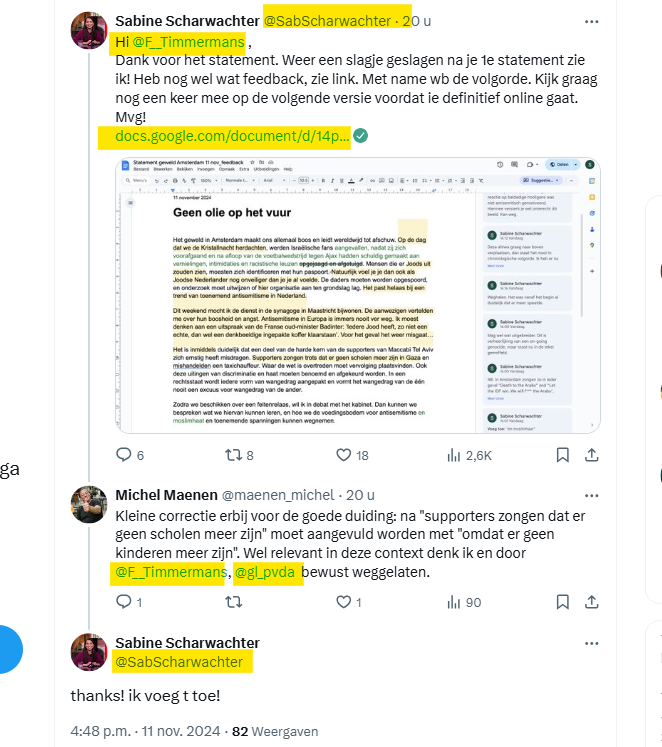Screen dimensions: 662x747
Task: Share Sabine Scharwachter's first tweet
Action: coord(591,455)
